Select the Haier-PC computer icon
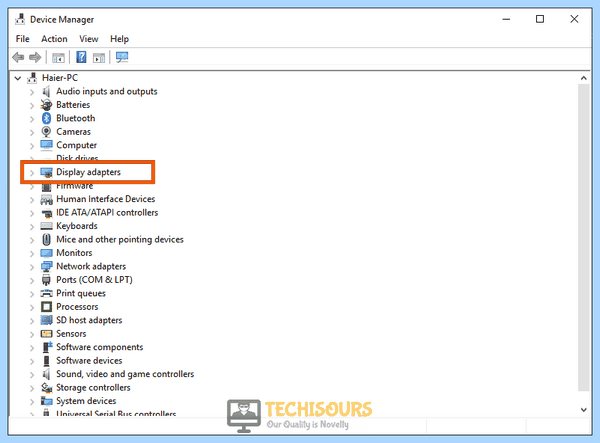The height and width of the screenshot is (443, 600). pyautogui.click(x=32, y=78)
